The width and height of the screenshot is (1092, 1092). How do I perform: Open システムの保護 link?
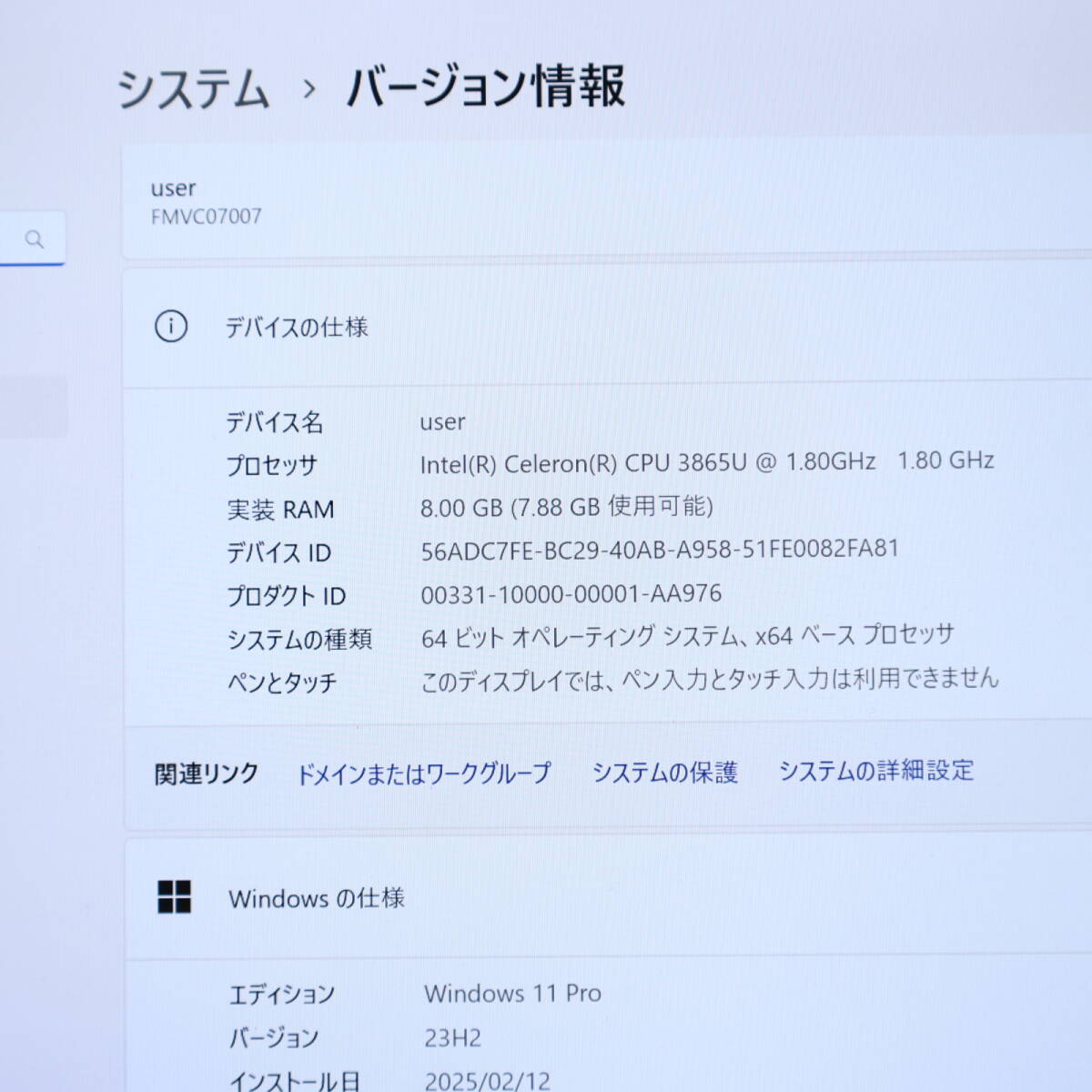665,773
